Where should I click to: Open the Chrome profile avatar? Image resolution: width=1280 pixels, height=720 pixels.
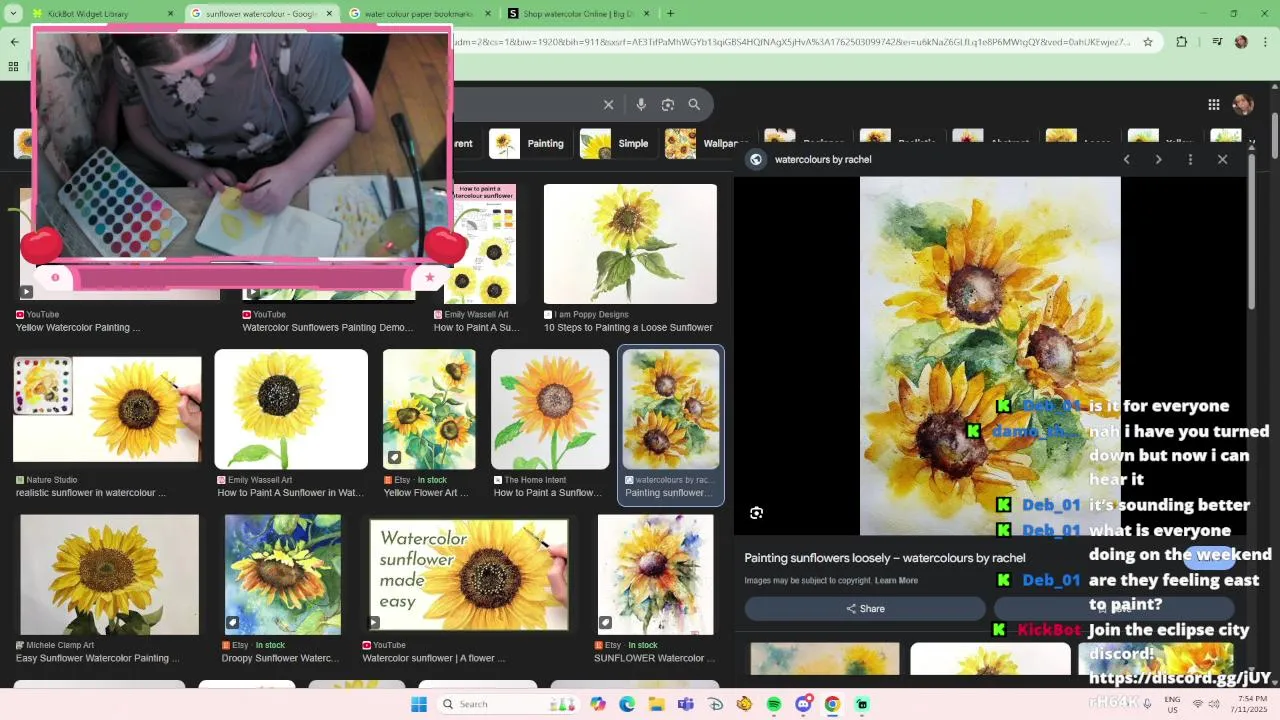click(x=1241, y=42)
